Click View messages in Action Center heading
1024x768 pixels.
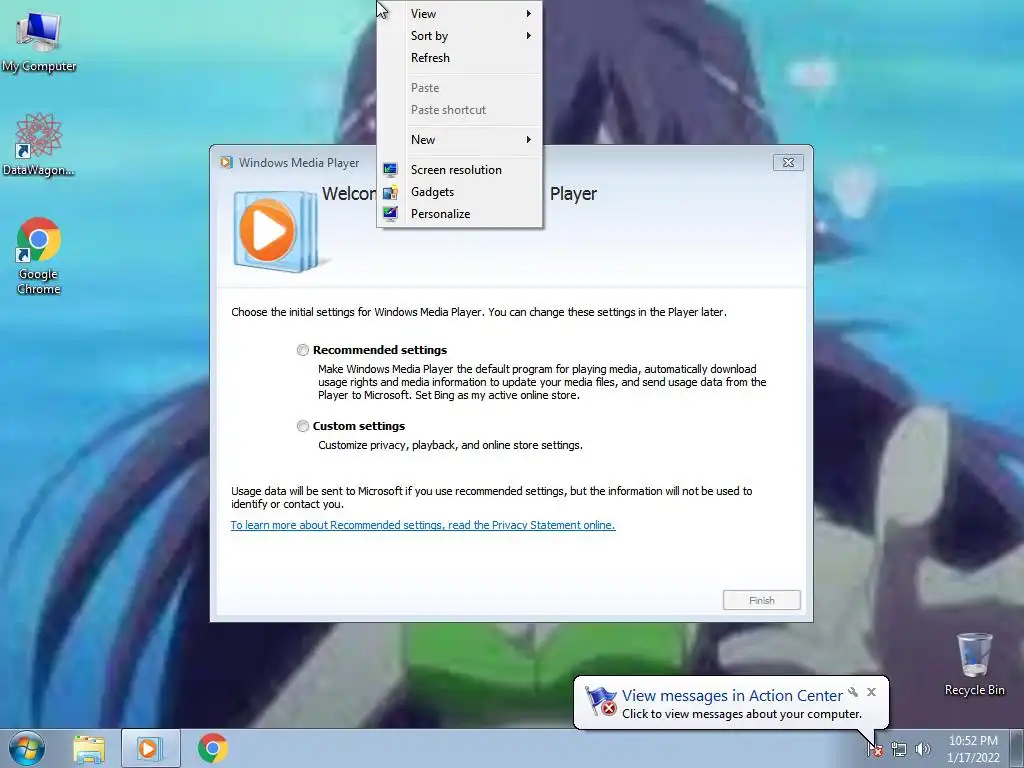(732, 696)
